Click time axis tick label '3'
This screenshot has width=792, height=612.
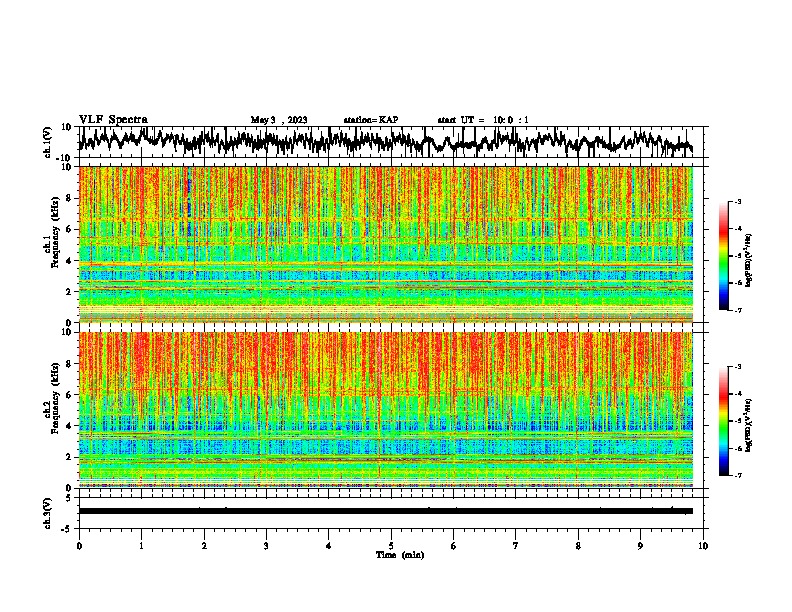click(x=266, y=546)
